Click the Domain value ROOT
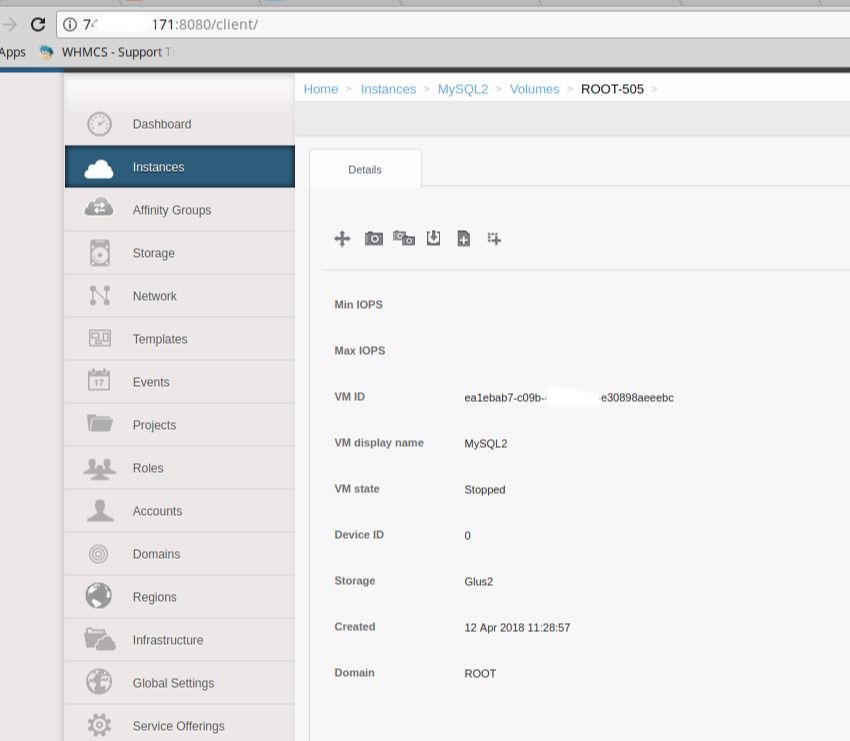The width and height of the screenshot is (850, 741). point(480,673)
